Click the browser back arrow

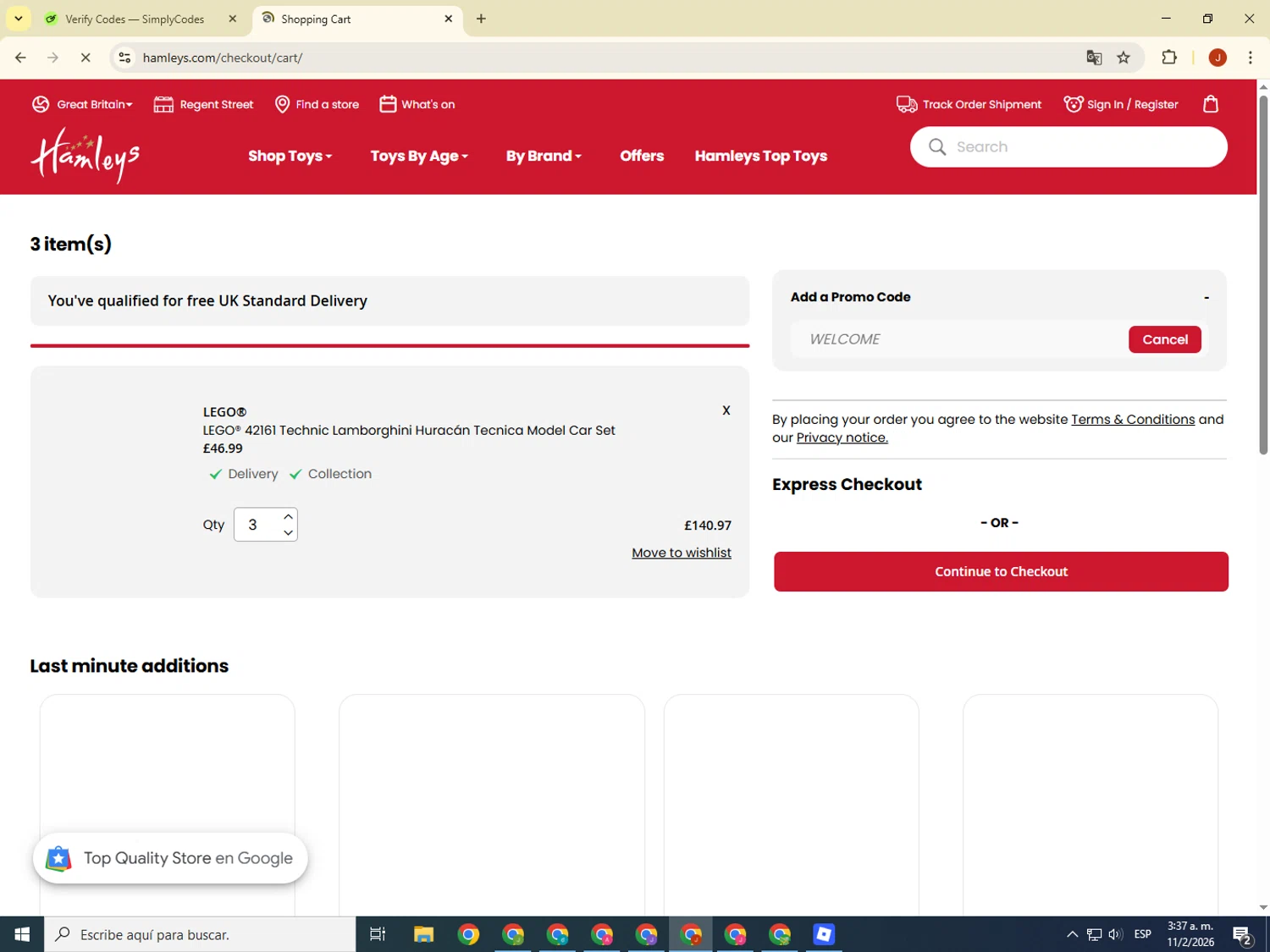[21, 58]
